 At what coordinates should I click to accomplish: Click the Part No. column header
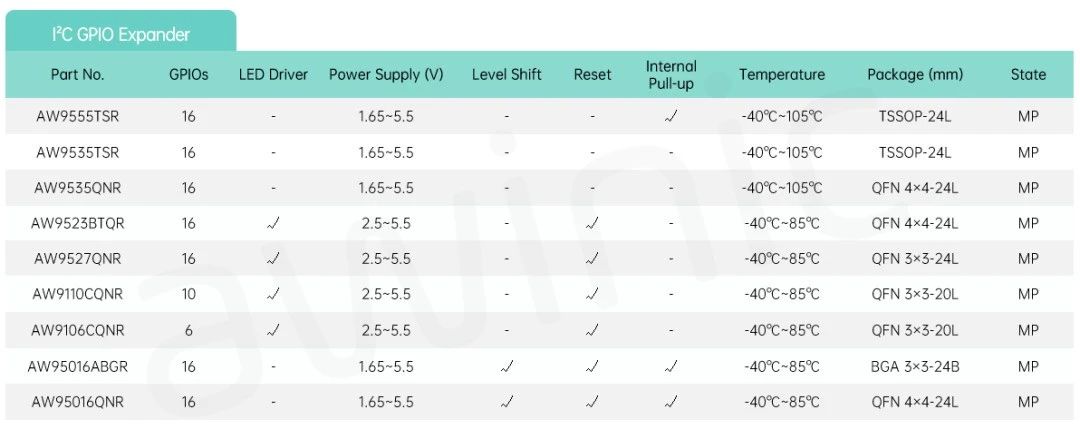pyautogui.click(x=77, y=74)
